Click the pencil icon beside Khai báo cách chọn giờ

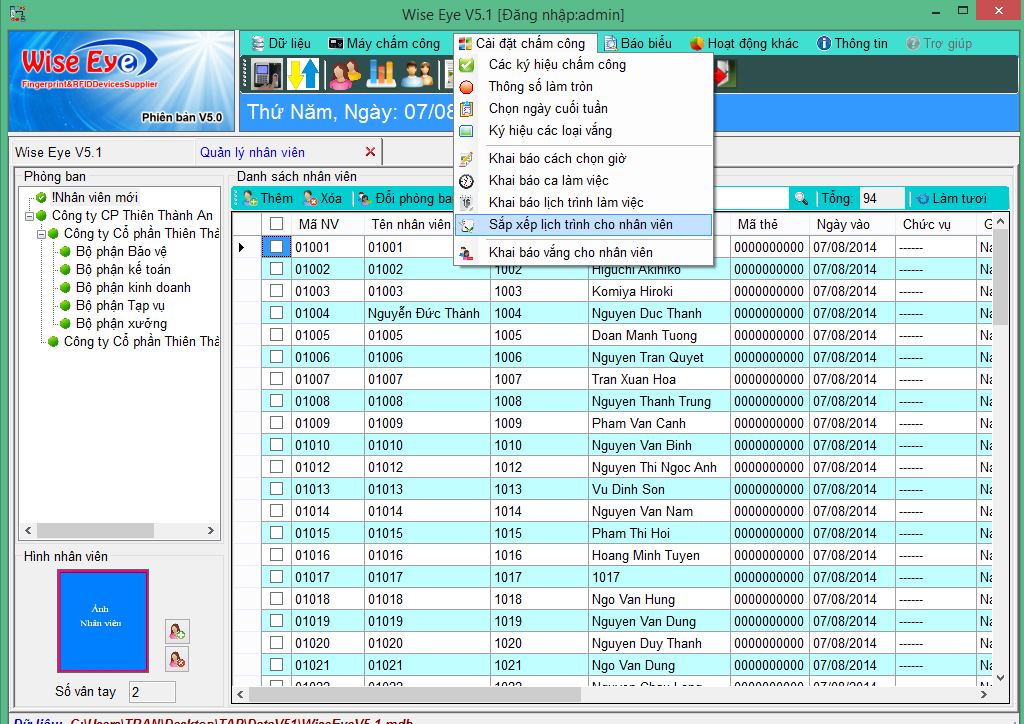click(x=466, y=159)
